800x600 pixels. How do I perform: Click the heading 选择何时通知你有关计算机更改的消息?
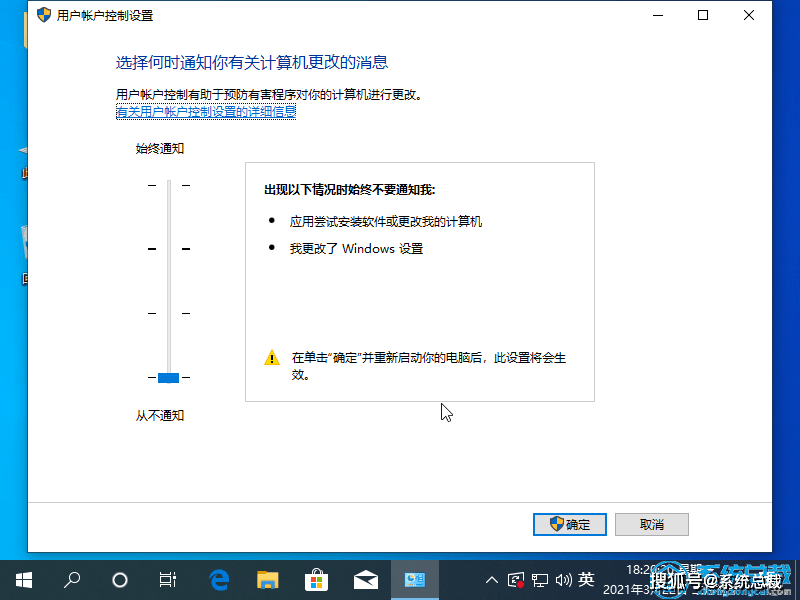[x=252, y=62]
